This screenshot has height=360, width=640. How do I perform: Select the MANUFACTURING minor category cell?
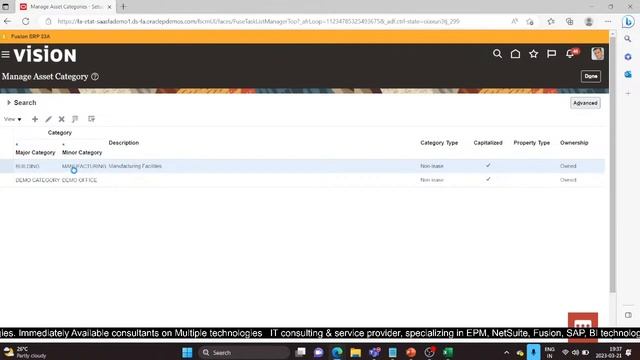84,166
